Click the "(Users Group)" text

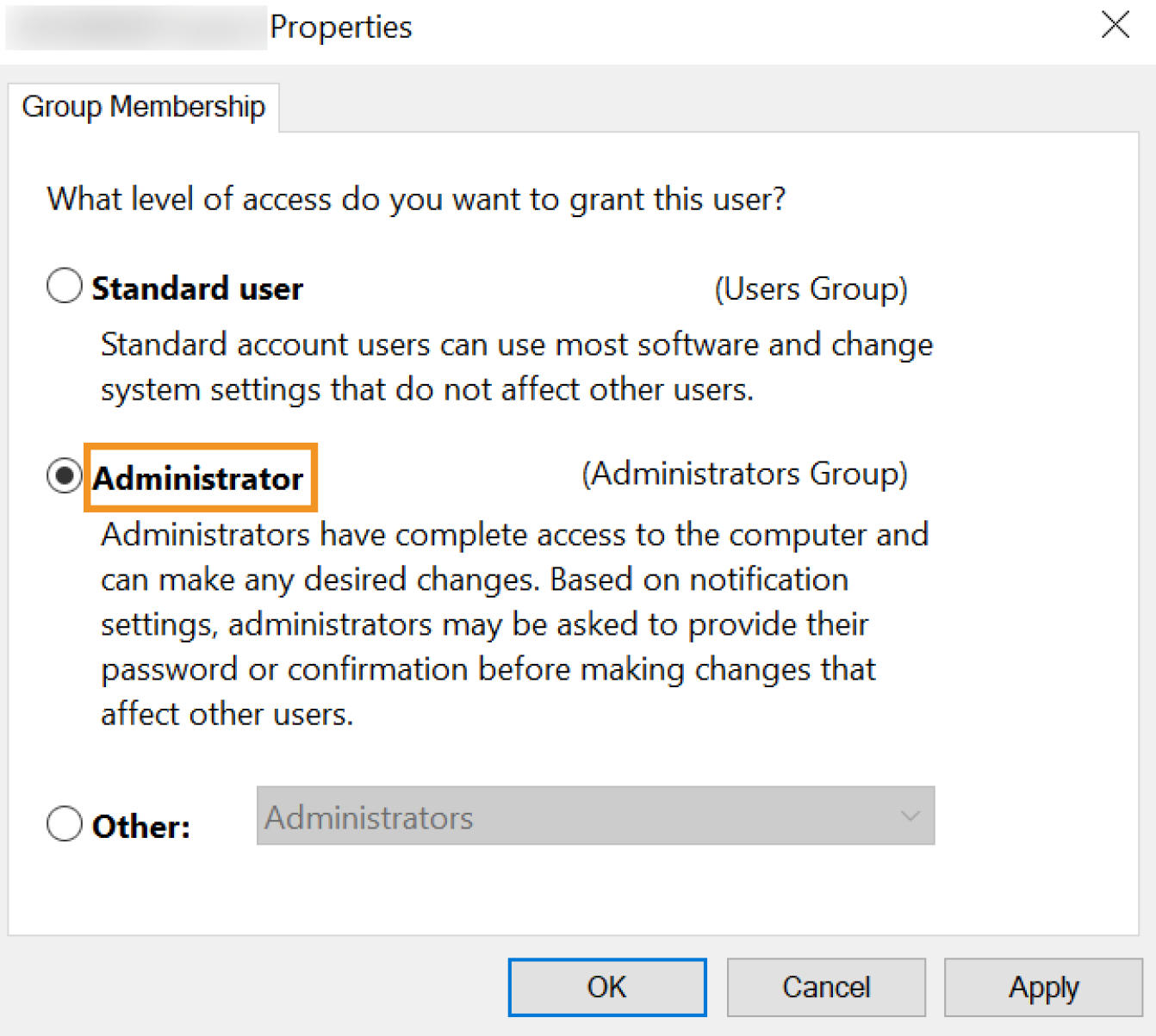coord(811,289)
